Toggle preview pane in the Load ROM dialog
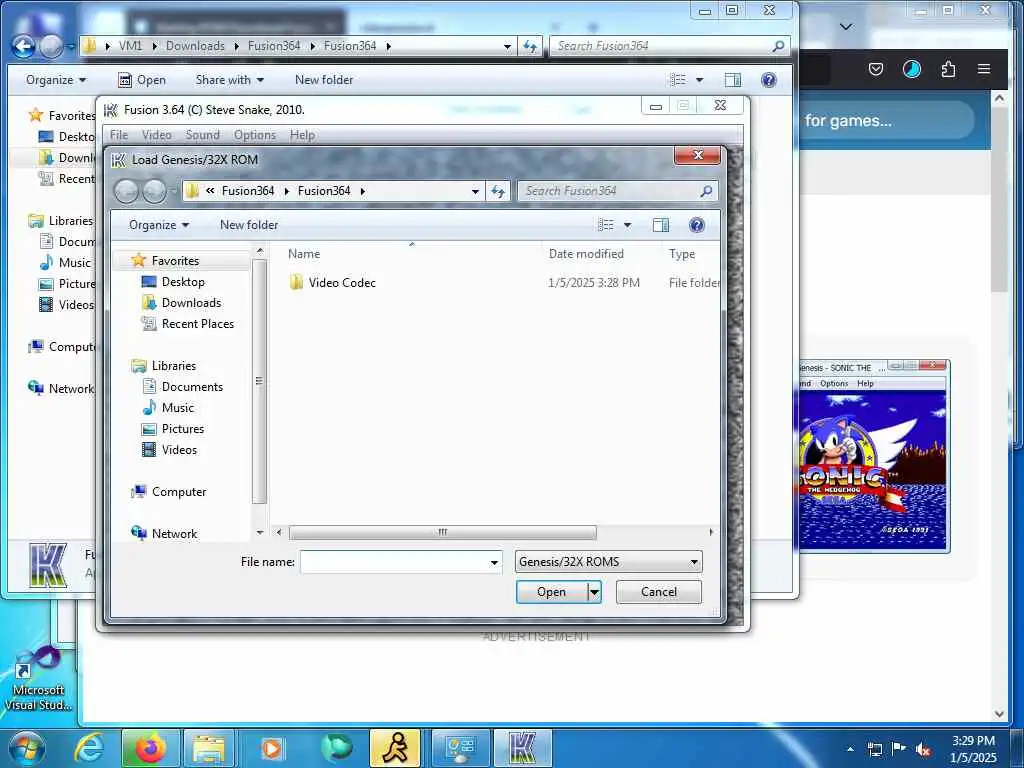Image resolution: width=1024 pixels, height=768 pixels. 661,225
